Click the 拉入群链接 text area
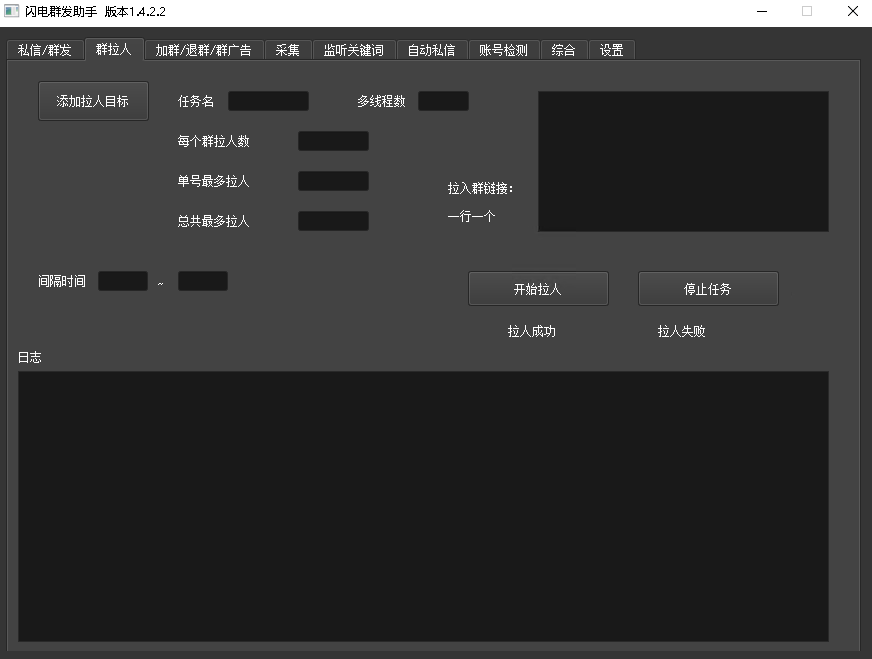 (x=683, y=161)
